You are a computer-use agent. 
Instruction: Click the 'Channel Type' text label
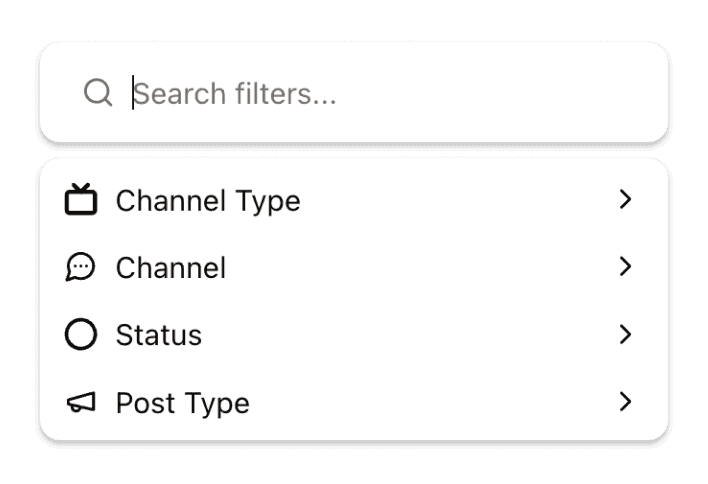click(208, 201)
